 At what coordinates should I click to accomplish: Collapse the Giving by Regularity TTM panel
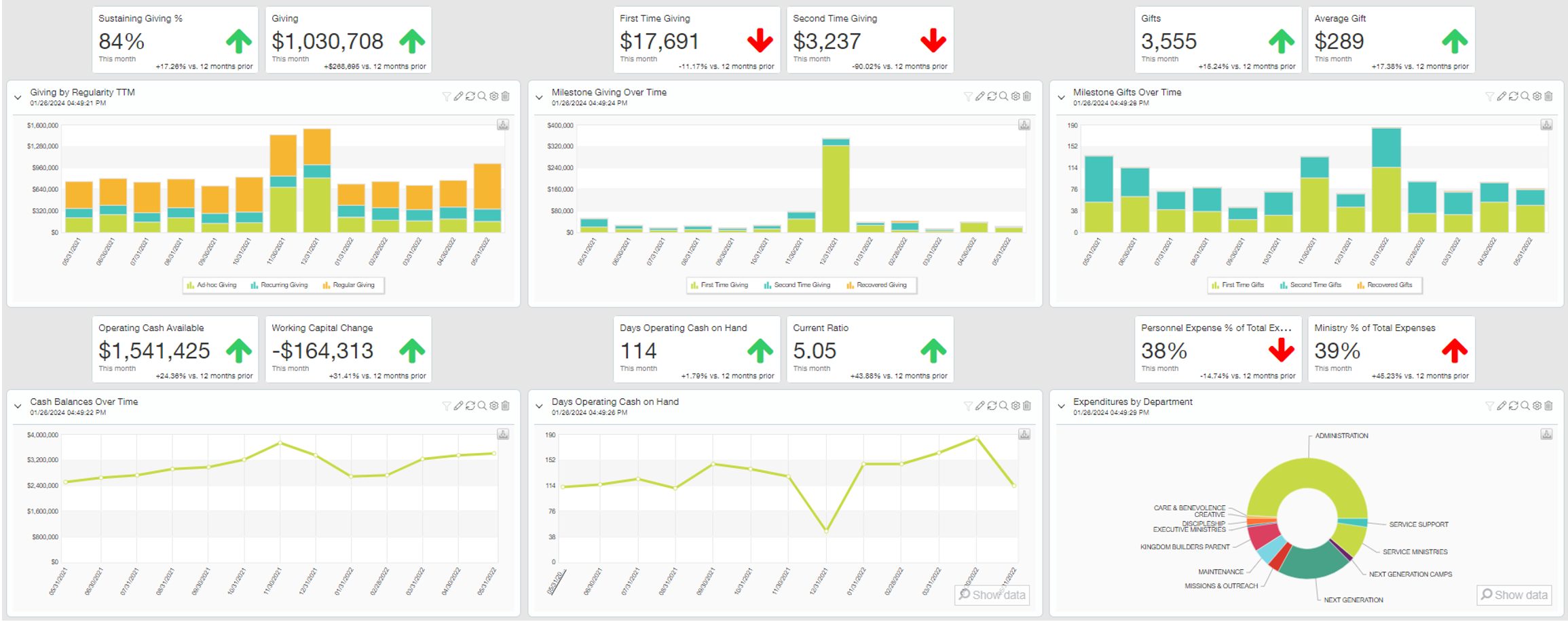(18, 98)
